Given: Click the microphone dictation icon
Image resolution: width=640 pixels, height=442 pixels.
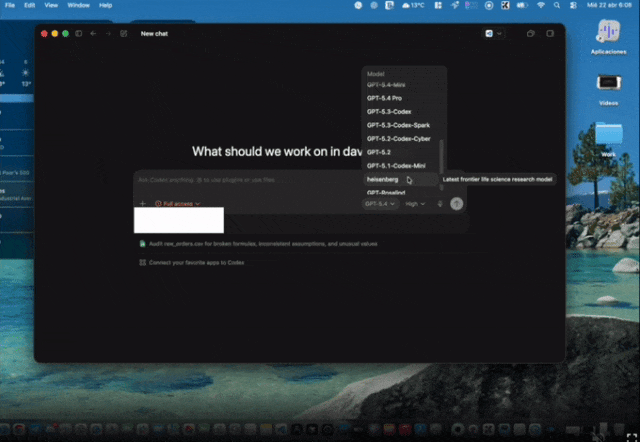Looking at the screenshot, I should [440, 203].
